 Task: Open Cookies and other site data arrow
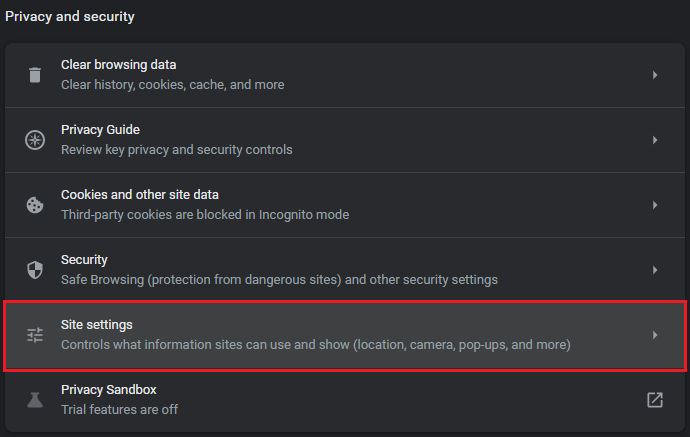click(x=655, y=205)
